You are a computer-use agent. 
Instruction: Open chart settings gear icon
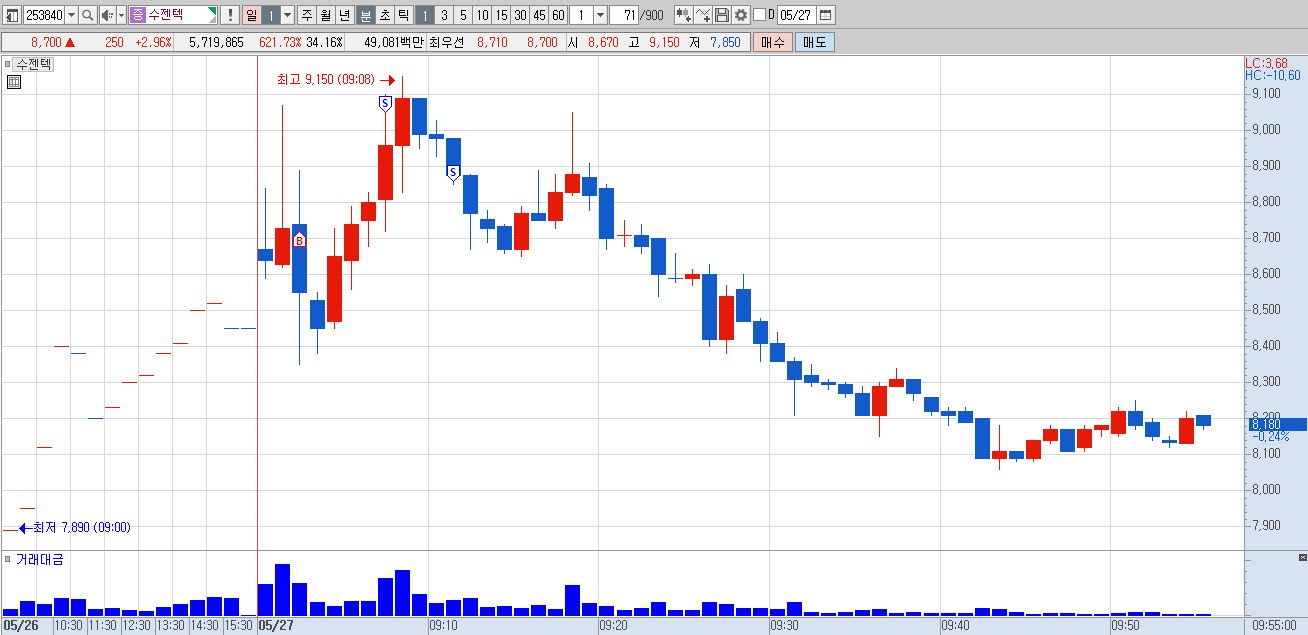click(741, 15)
